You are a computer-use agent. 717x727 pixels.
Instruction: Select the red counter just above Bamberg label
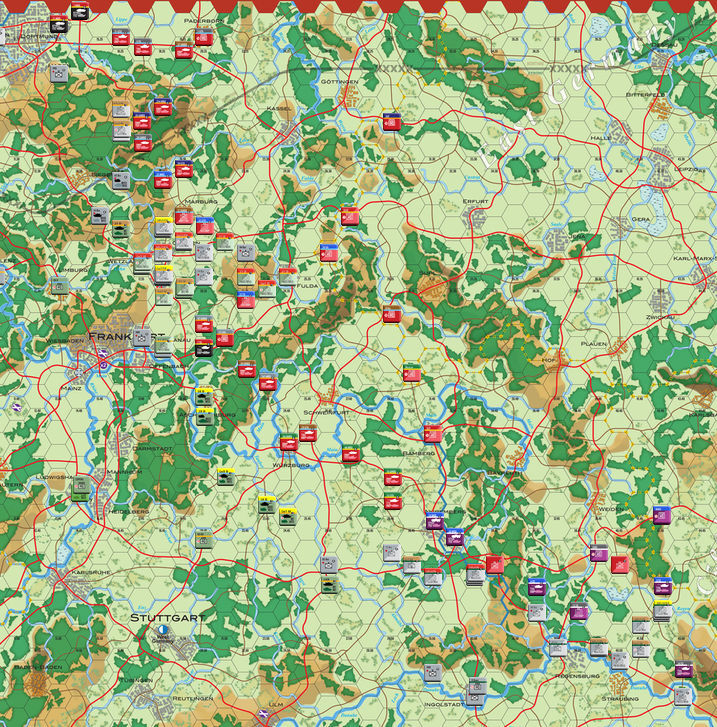click(x=433, y=434)
